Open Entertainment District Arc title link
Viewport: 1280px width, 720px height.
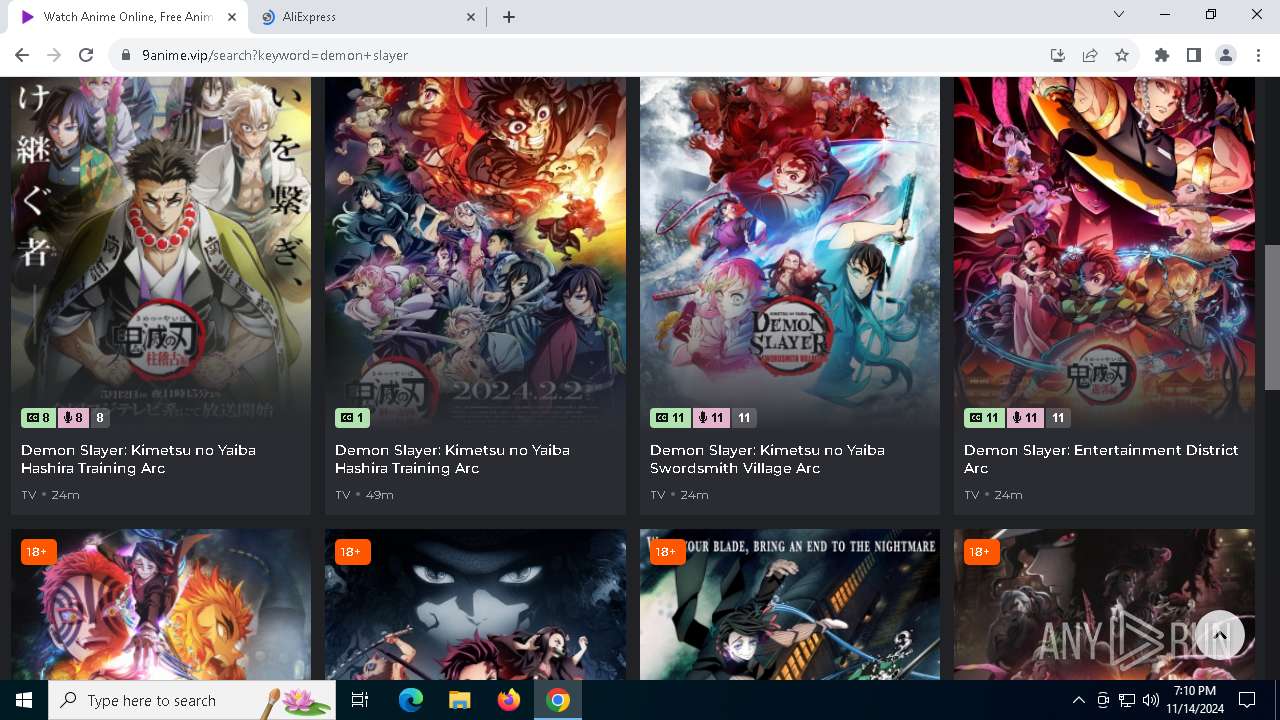click(x=1101, y=459)
